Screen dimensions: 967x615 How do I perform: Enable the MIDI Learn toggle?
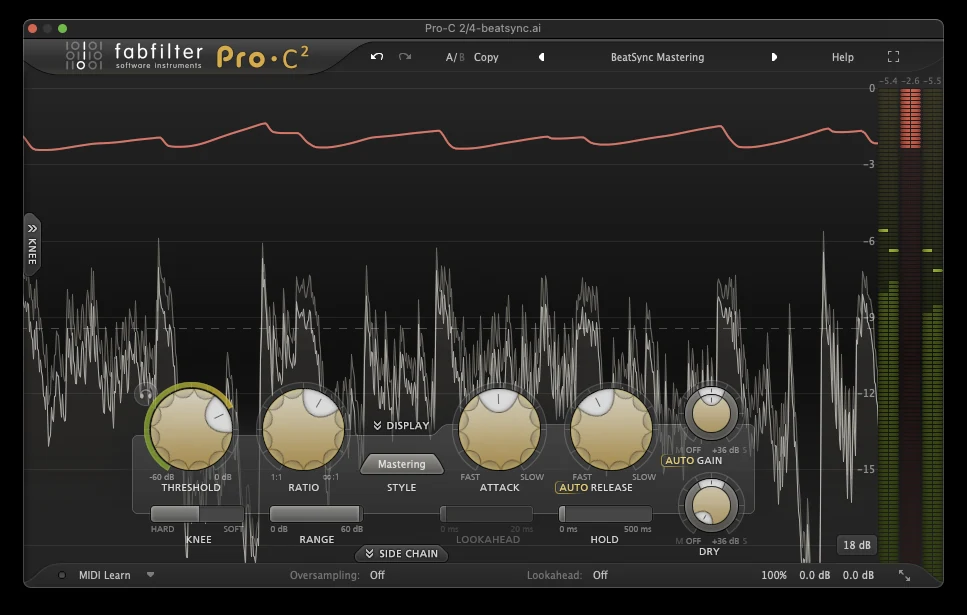tap(62, 575)
